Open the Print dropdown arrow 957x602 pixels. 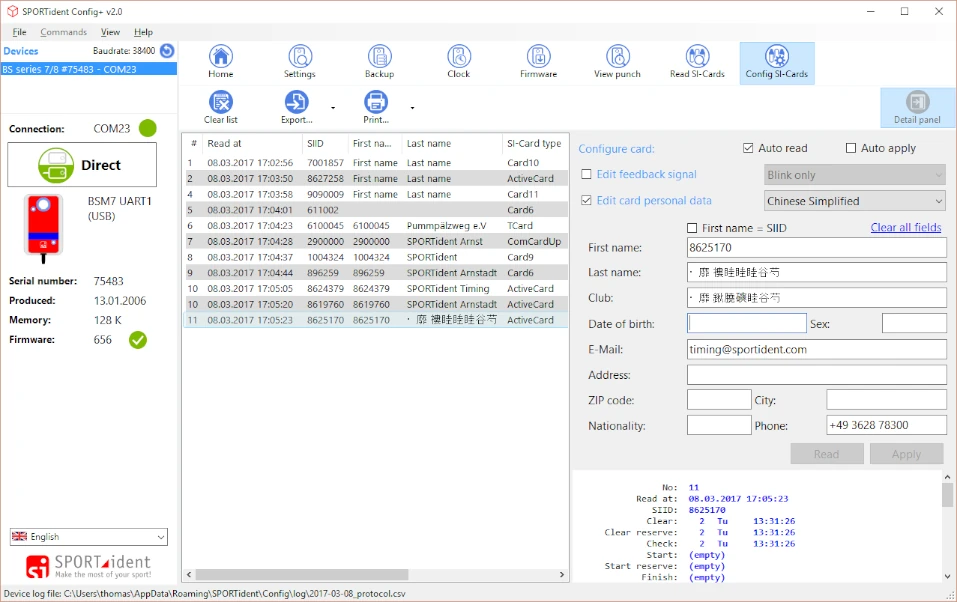click(413, 108)
